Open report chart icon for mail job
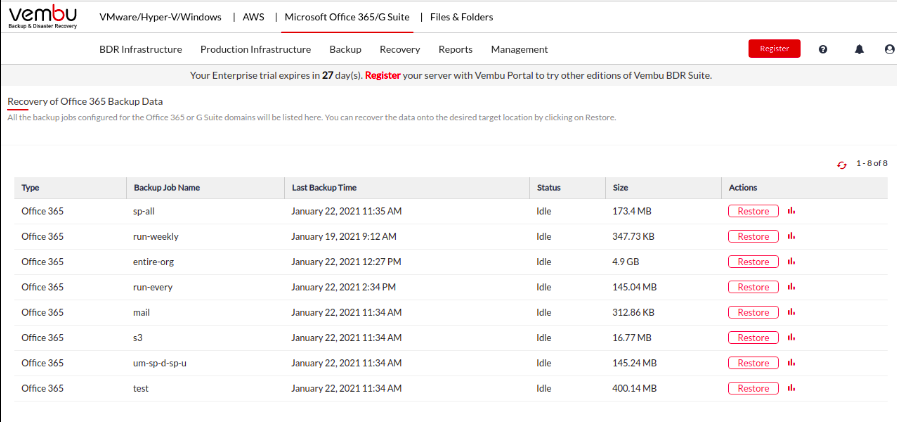 pos(792,312)
